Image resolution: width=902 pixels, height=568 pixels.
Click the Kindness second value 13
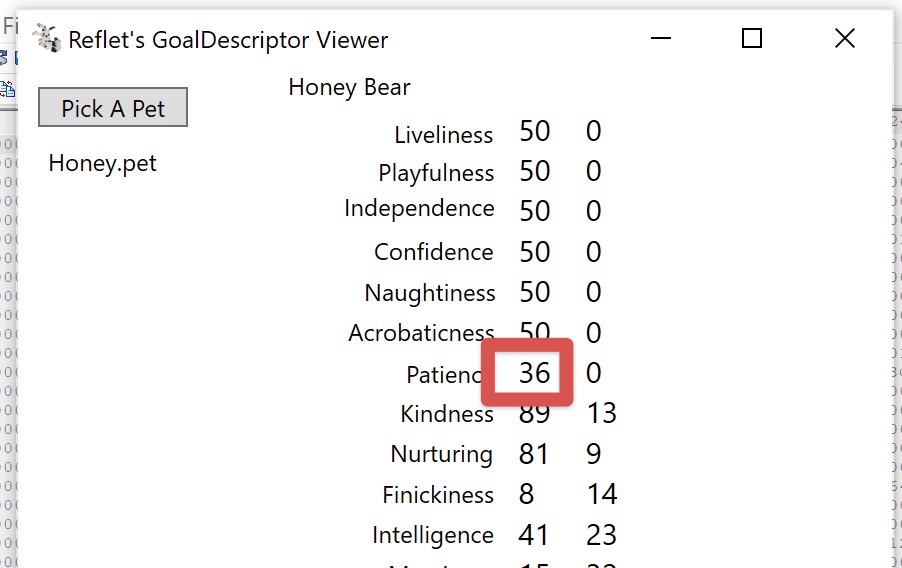tap(601, 414)
